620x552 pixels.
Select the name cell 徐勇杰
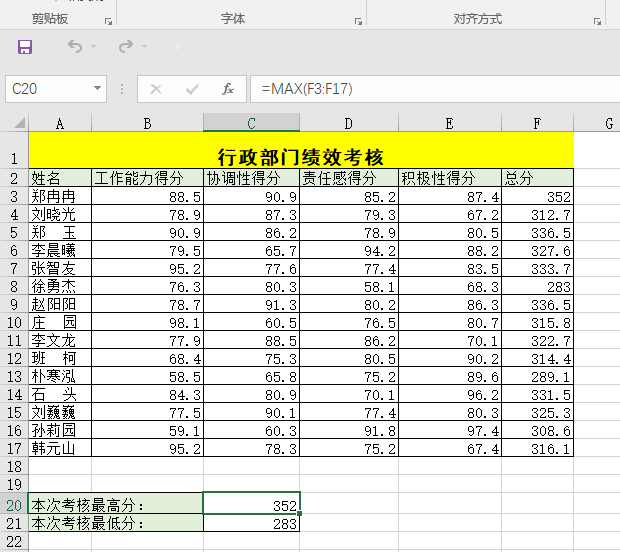point(60,286)
